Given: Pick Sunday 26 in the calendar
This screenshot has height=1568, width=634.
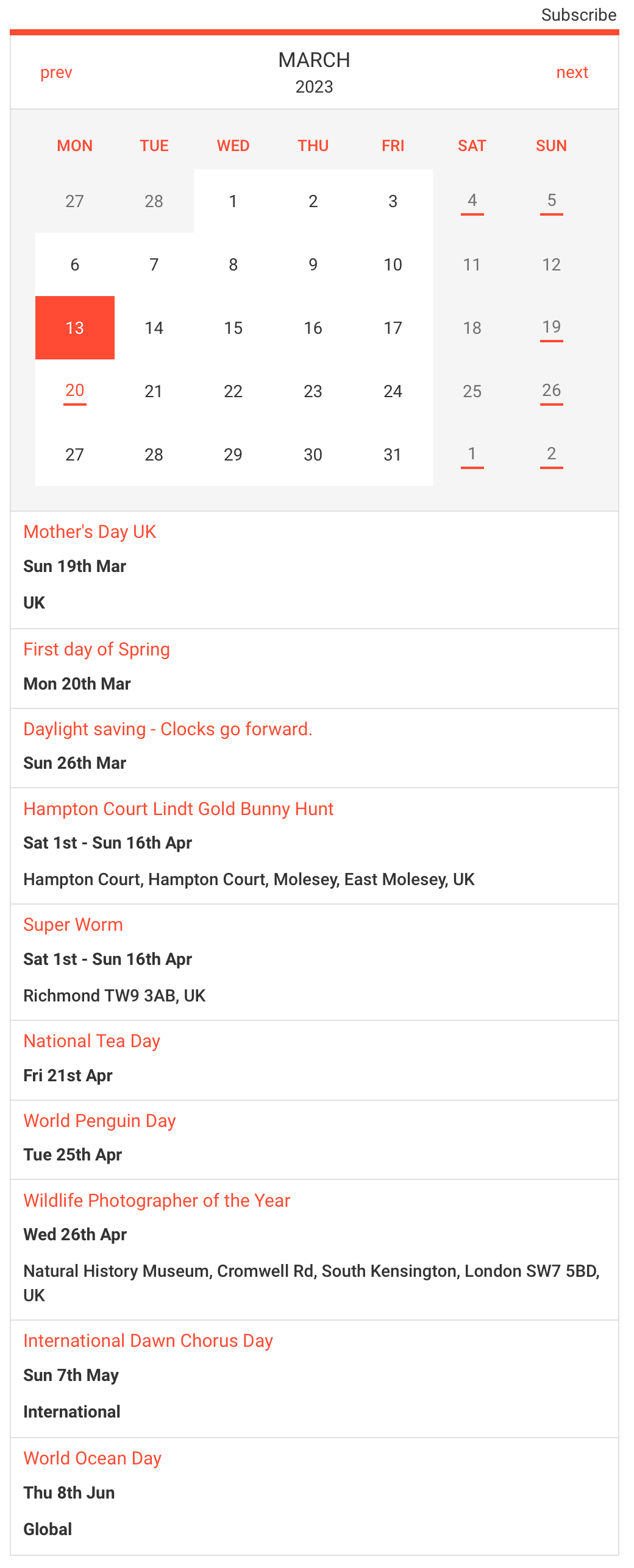Looking at the screenshot, I should (551, 391).
